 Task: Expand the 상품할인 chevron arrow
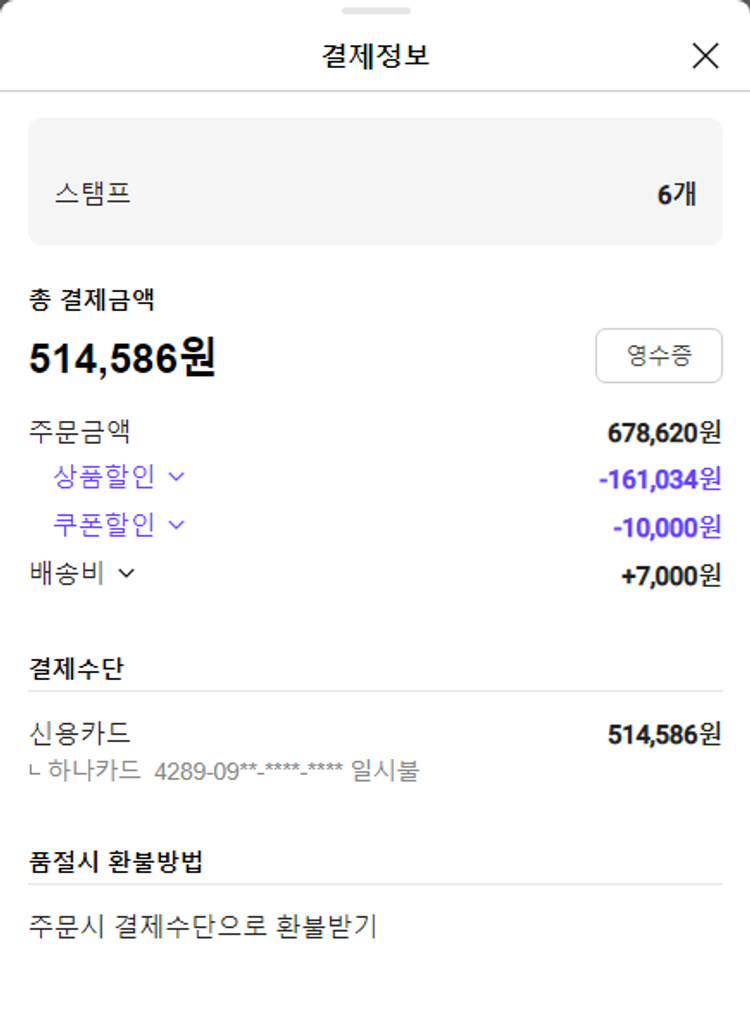[177, 477]
